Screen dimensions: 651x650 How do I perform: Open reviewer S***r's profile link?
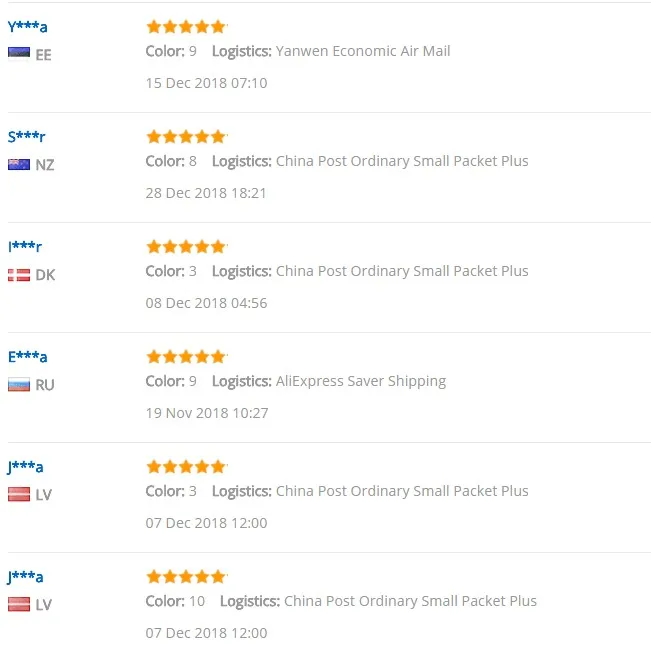click(26, 137)
